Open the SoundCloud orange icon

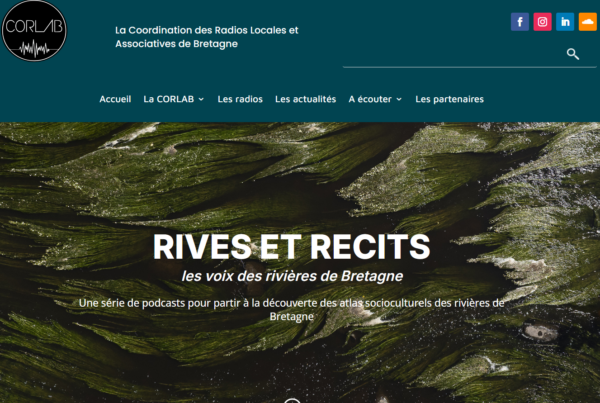(x=589, y=22)
